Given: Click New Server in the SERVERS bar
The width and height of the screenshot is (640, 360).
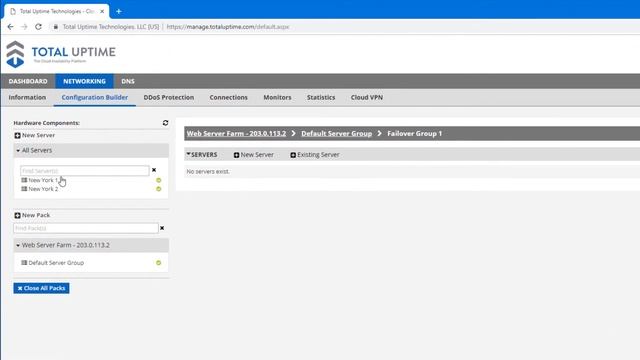Looking at the screenshot, I should point(257,155).
